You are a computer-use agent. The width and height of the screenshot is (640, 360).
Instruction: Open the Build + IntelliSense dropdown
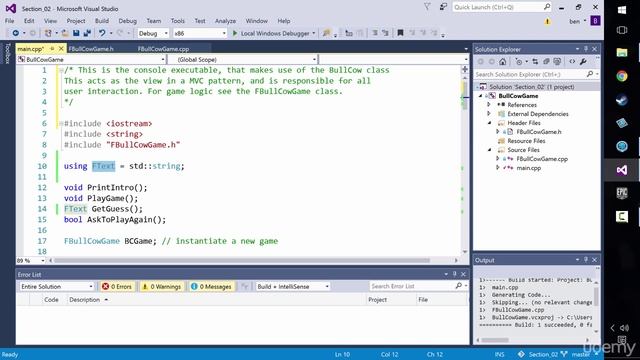[x=293, y=287]
